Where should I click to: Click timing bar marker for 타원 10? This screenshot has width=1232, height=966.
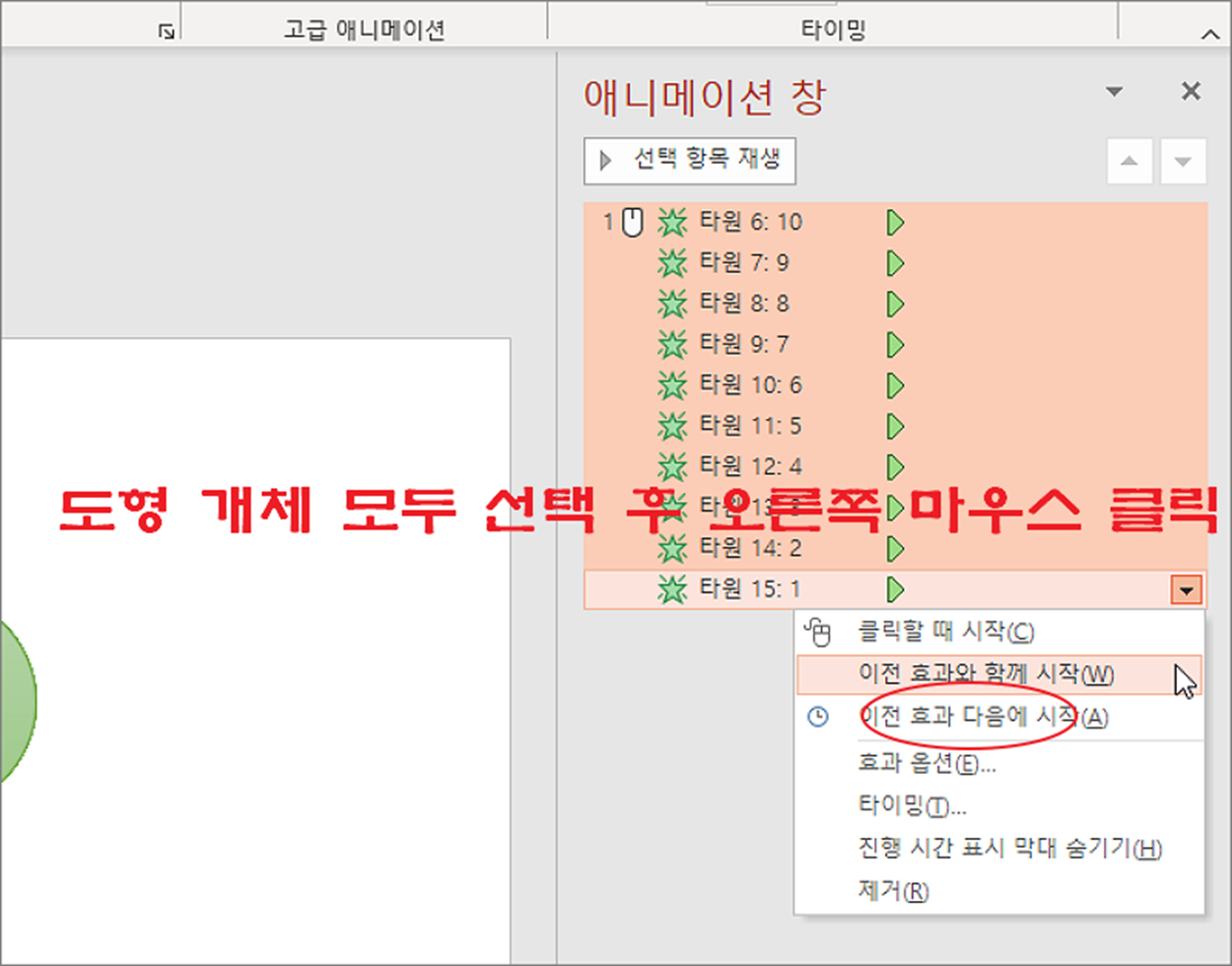pyautogui.click(x=895, y=385)
